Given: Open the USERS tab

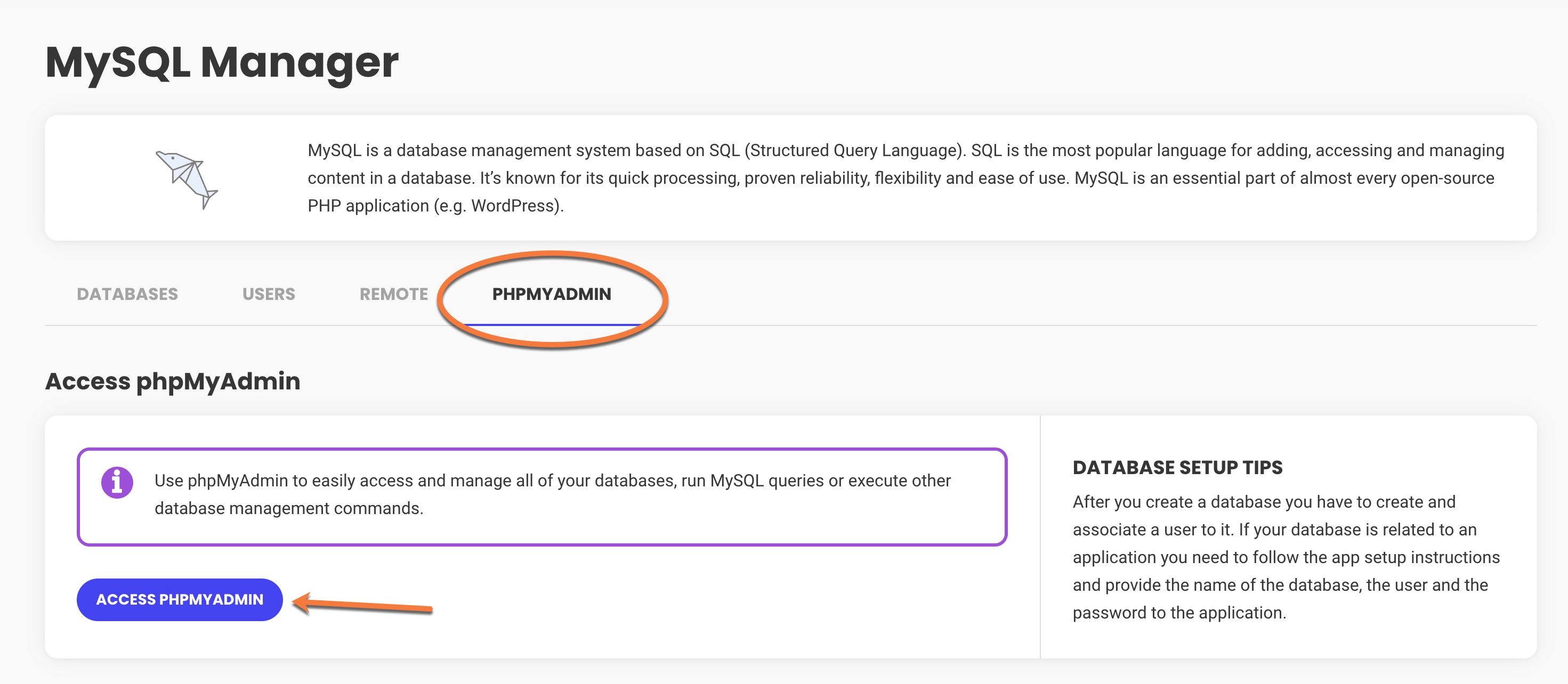Looking at the screenshot, I should click(x=269, y=294).
